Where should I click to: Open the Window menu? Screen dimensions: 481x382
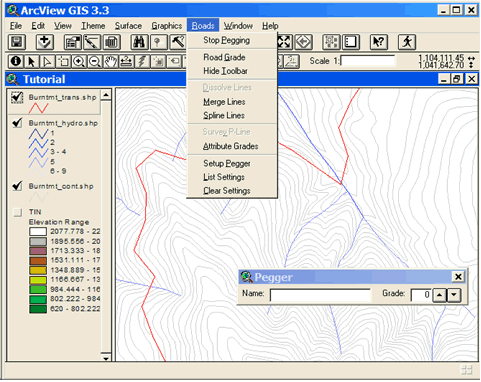(x=238, y=26)
